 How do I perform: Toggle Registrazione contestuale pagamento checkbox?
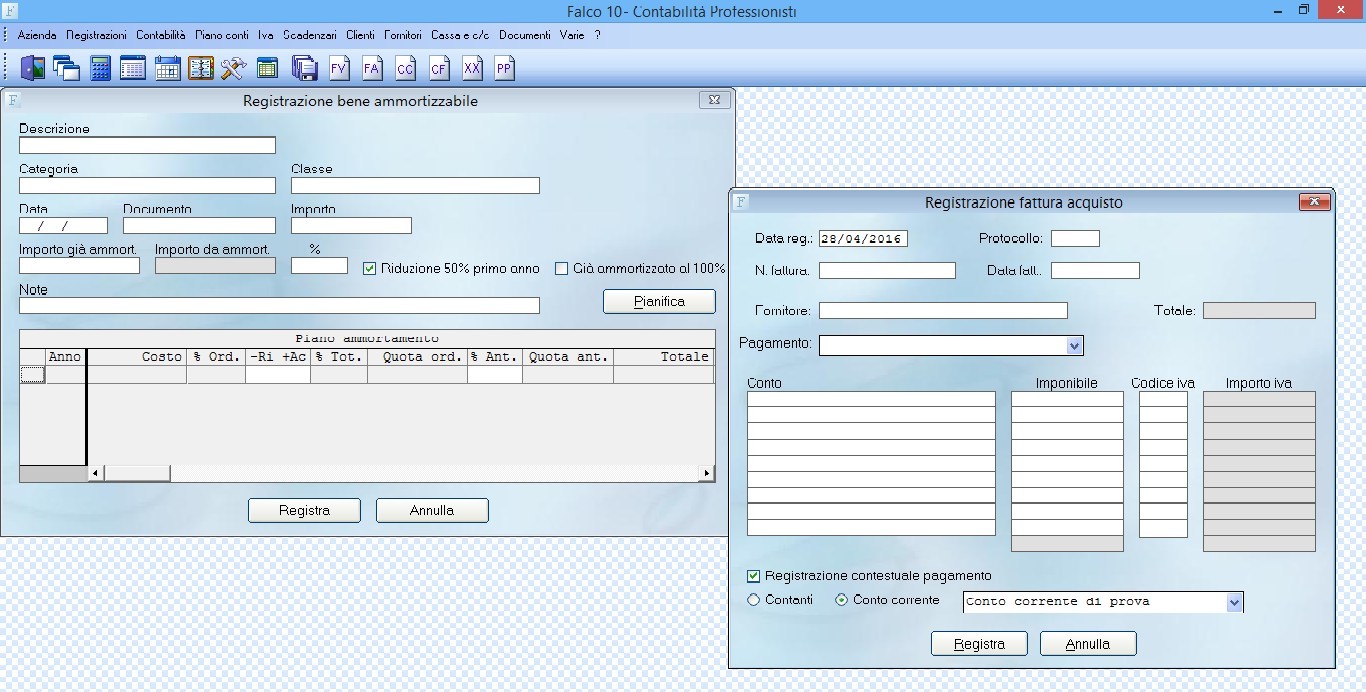pyautogui.click(x=753, y=576)
